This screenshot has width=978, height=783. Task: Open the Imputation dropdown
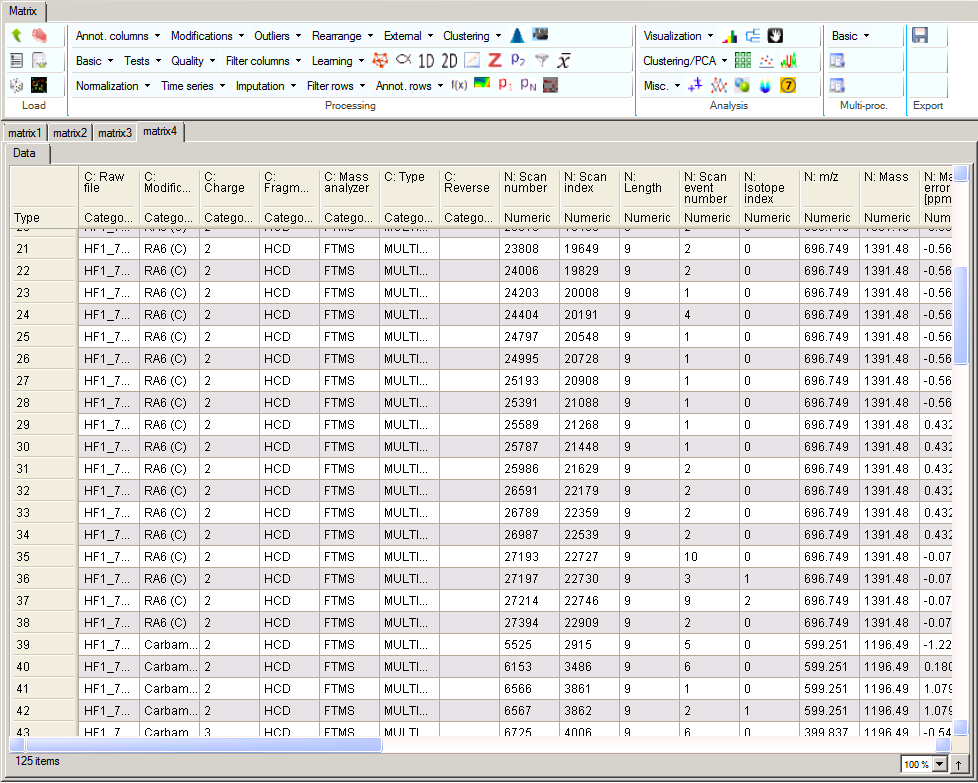tap(265, 86)
